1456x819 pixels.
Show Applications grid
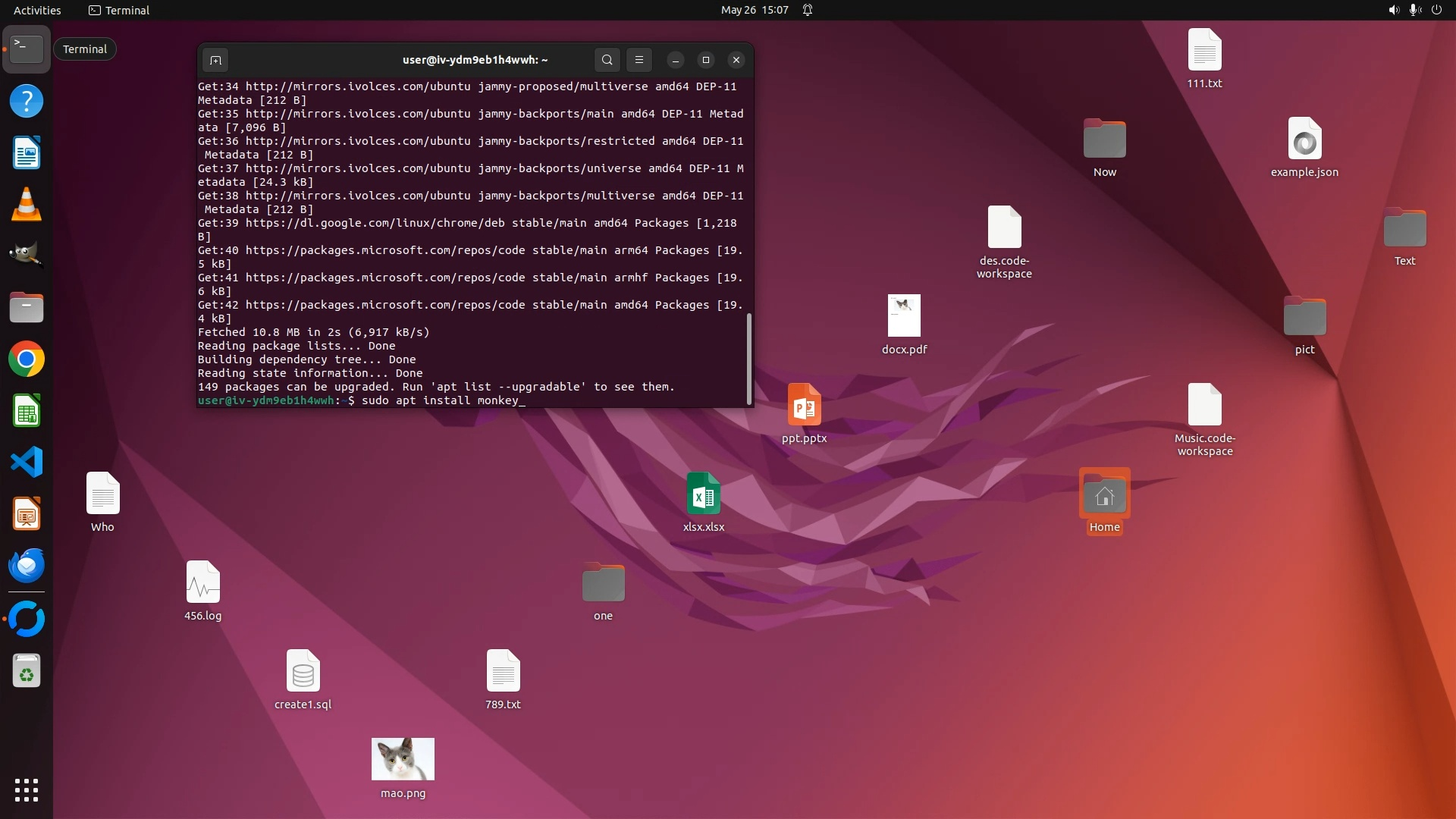(27, 790)
